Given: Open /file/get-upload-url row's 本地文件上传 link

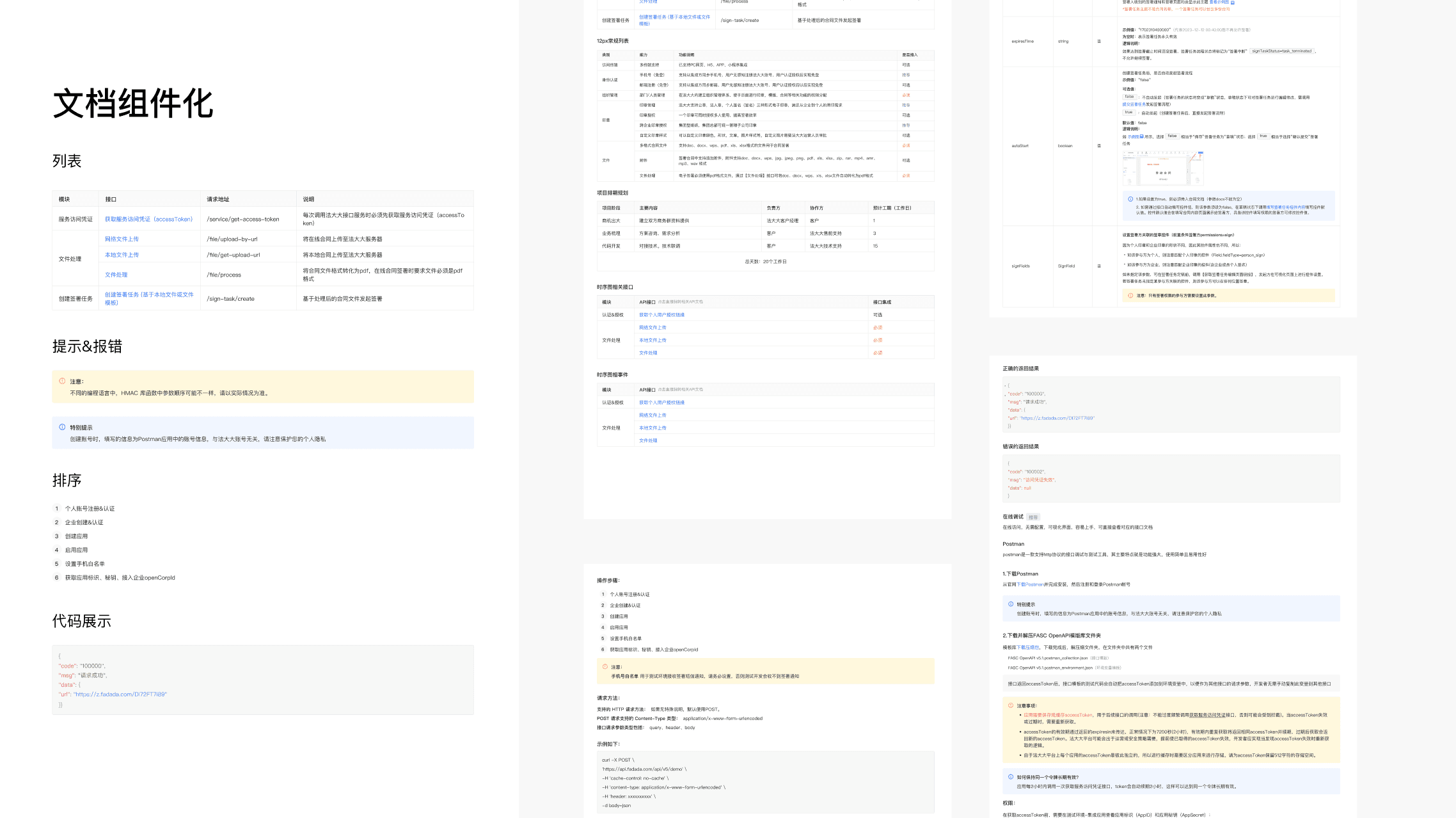Looking at the screenshot, I should point(122,255).
